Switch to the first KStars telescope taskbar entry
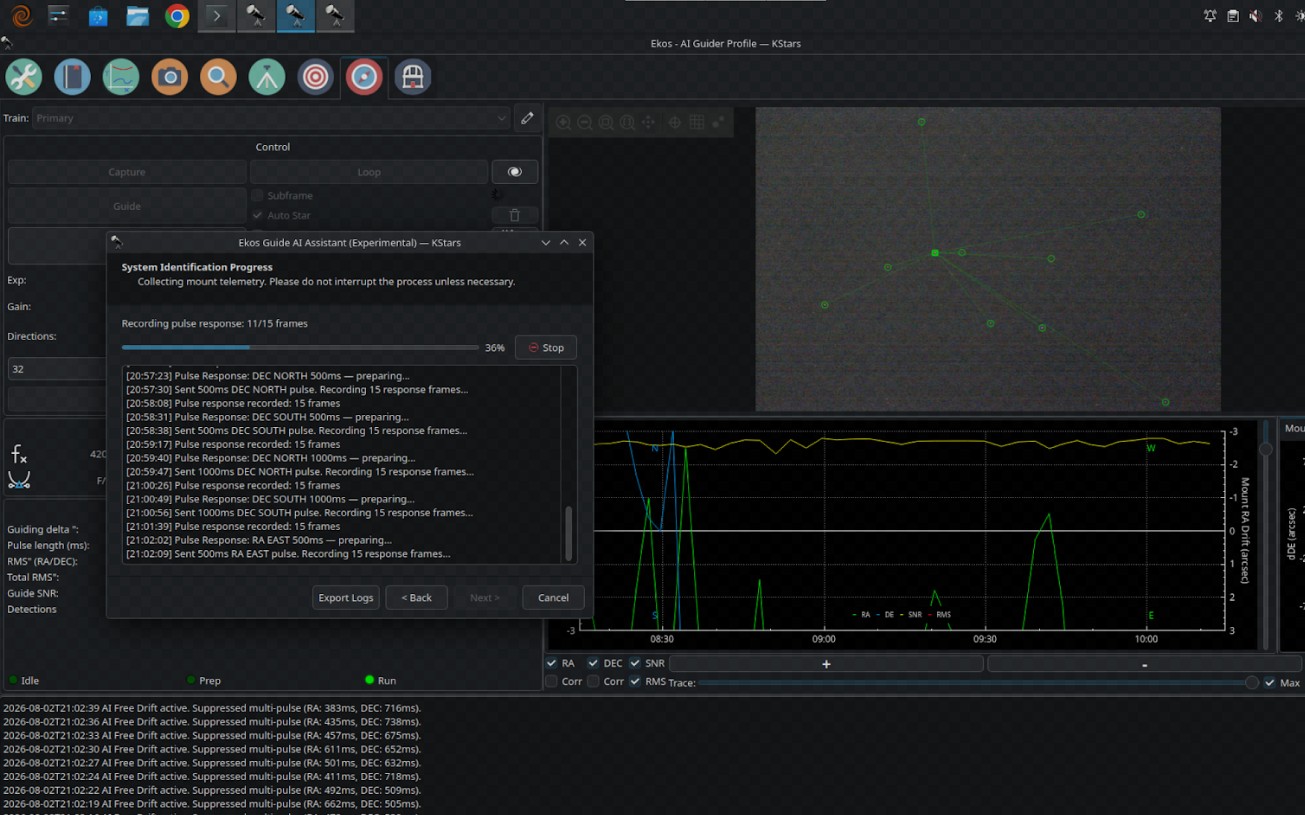Screen dimensions: 1305x815 [256, 16]
